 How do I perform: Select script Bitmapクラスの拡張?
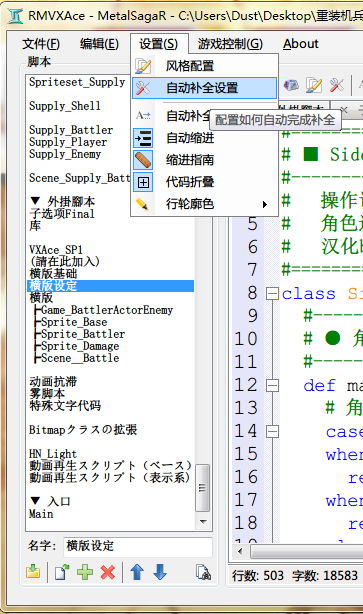(83, 430)
